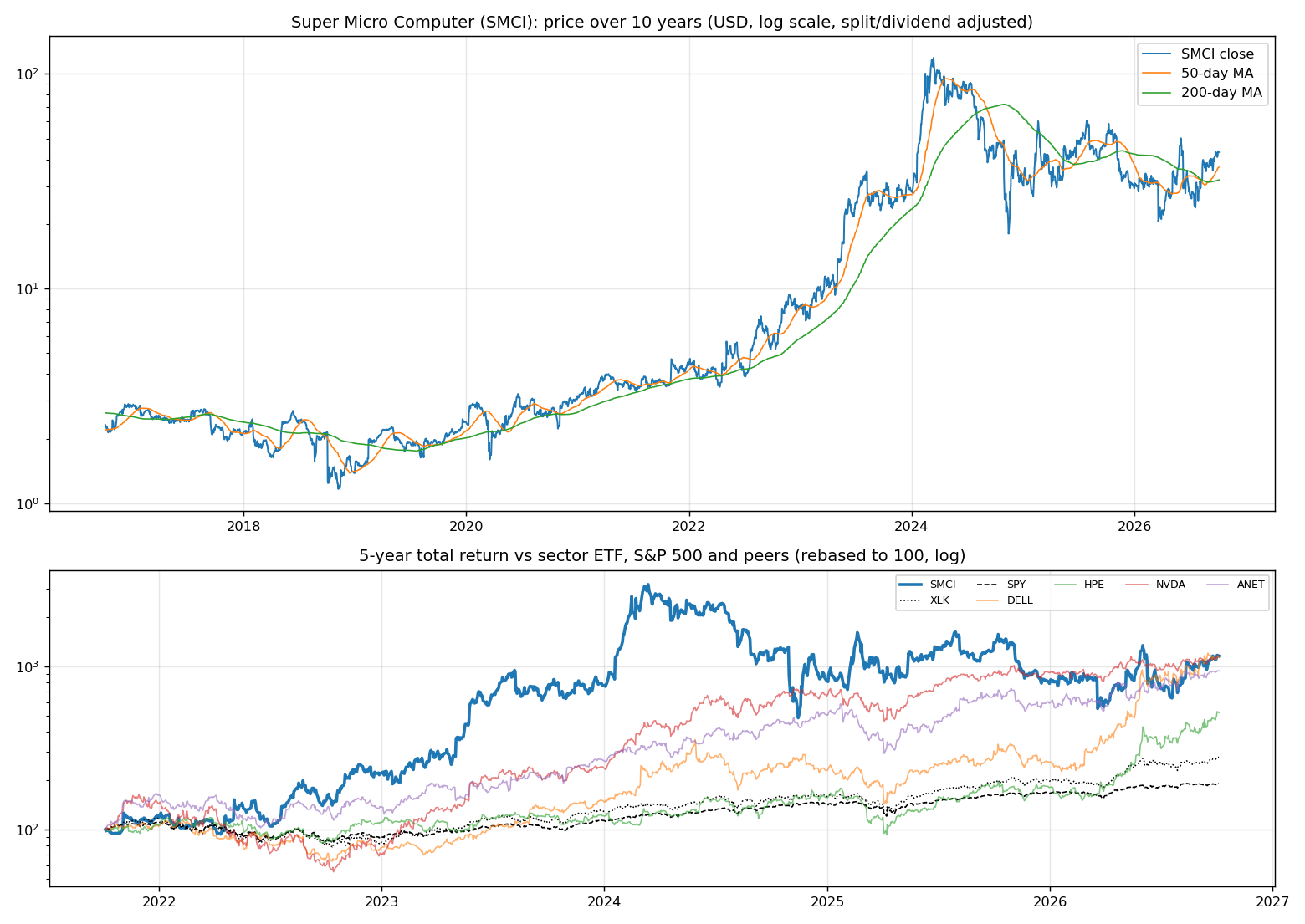The width and height of the screenshot is (1305, 924).
Task: Select the '200-day MA' legend entry
Action: tap(1203, 93)
